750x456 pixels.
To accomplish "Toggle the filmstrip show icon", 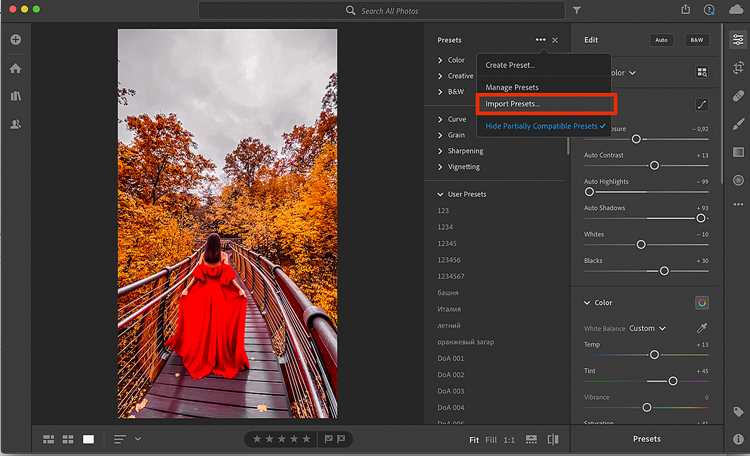I will click(531, 439).
